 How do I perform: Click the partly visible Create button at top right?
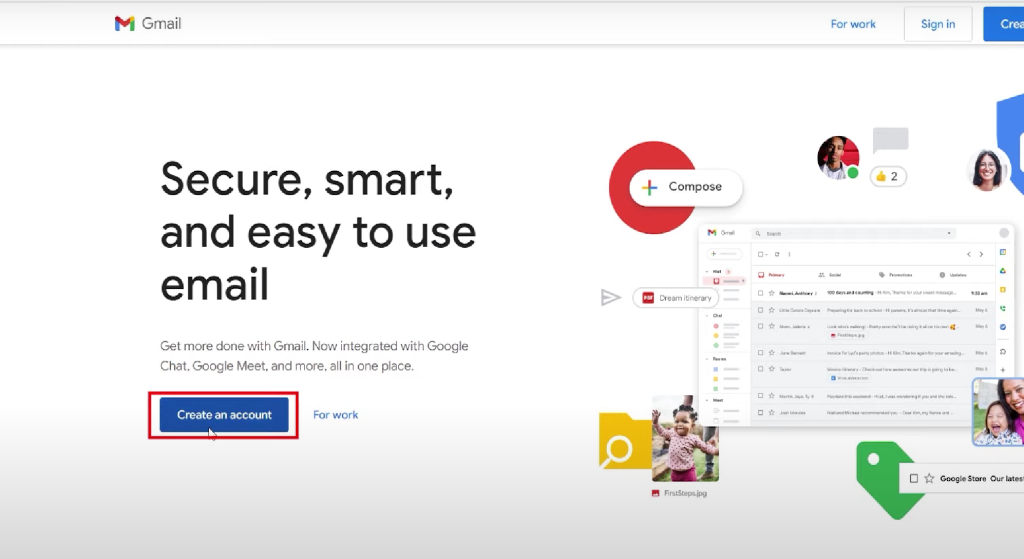tap(1004, 24)
